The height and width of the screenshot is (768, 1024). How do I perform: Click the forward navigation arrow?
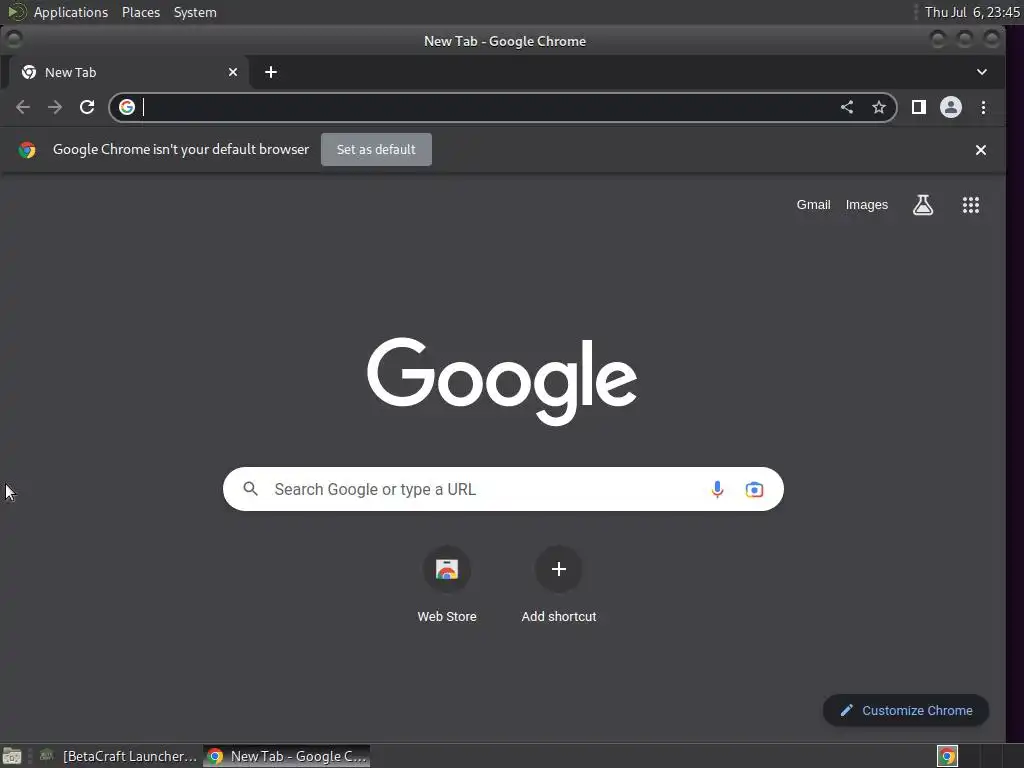coord(55,107)
